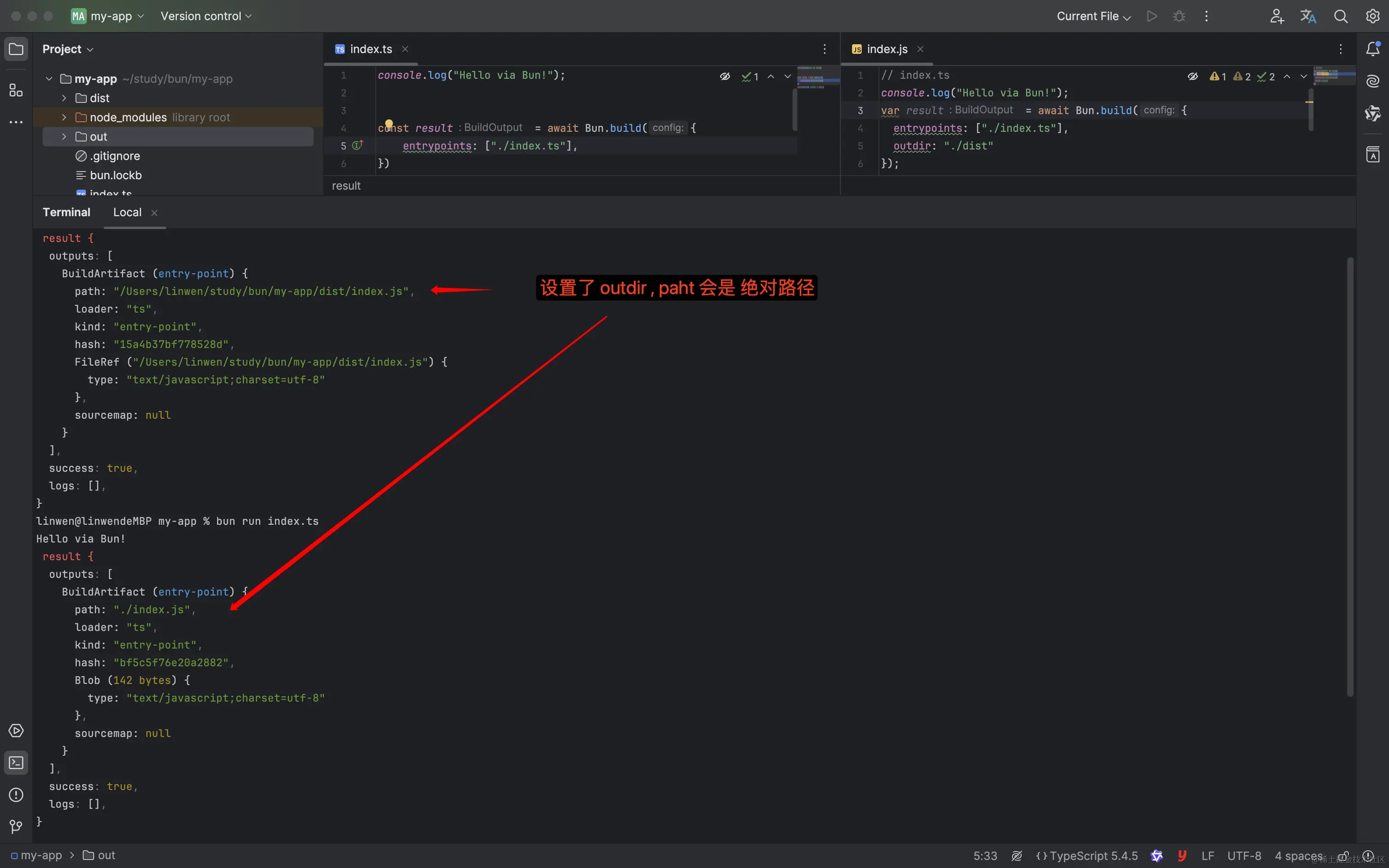Close the Local terminal session

(154, 213)
